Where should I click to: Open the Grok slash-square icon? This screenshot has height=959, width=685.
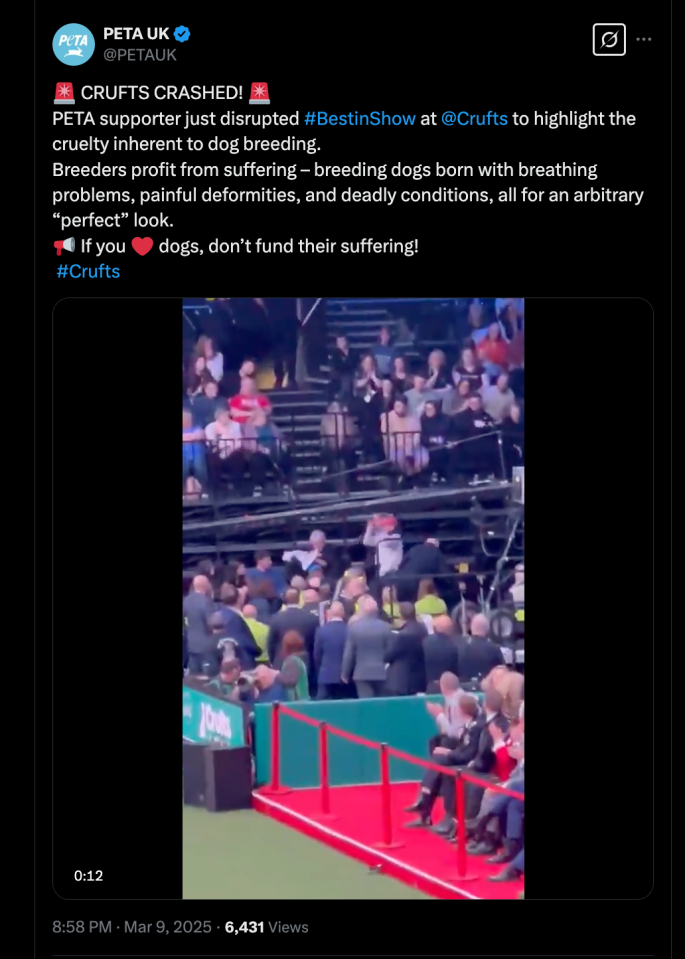609,40
